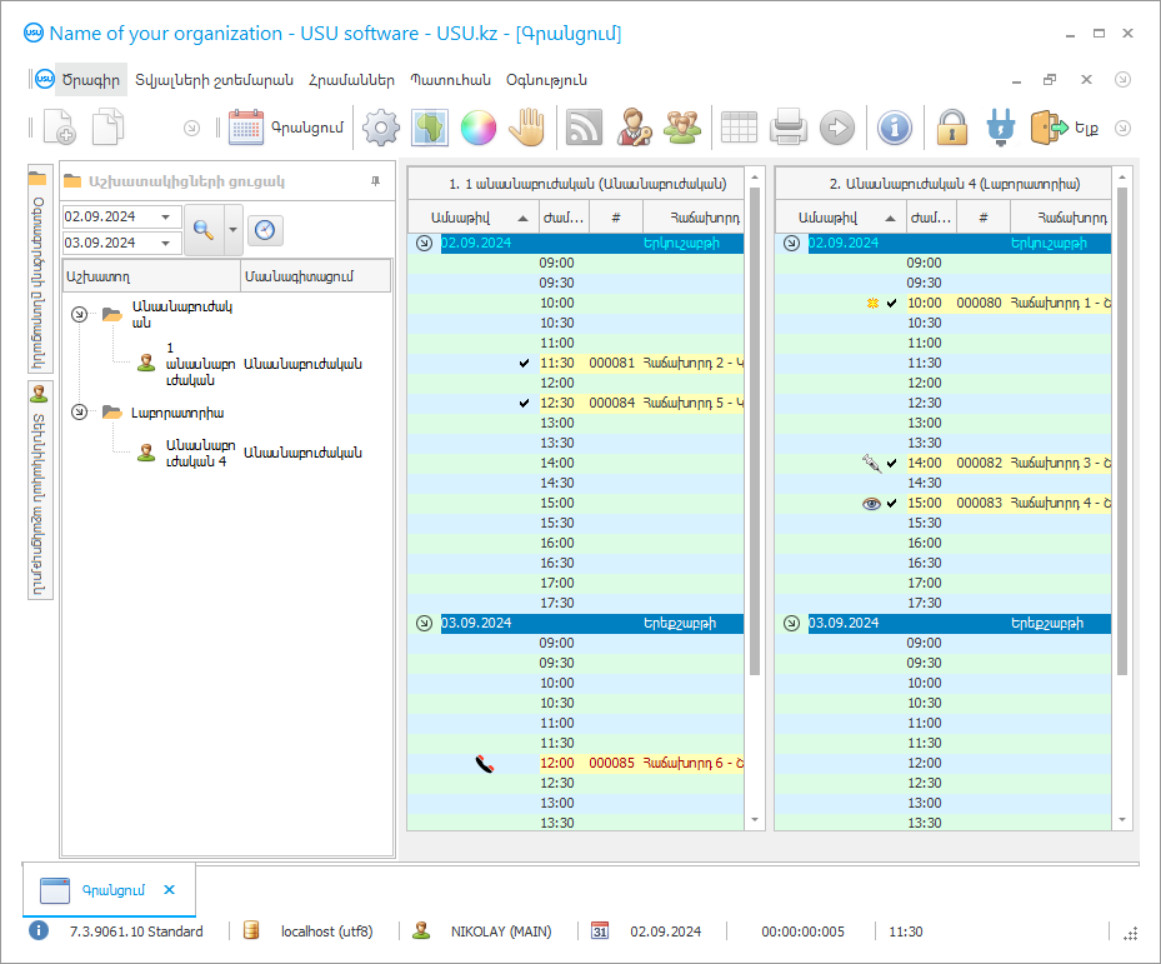Open the 02.09.2024 start date dropdown
The height and width of the screenshot is (964, 1161).
tap(165, 217)
